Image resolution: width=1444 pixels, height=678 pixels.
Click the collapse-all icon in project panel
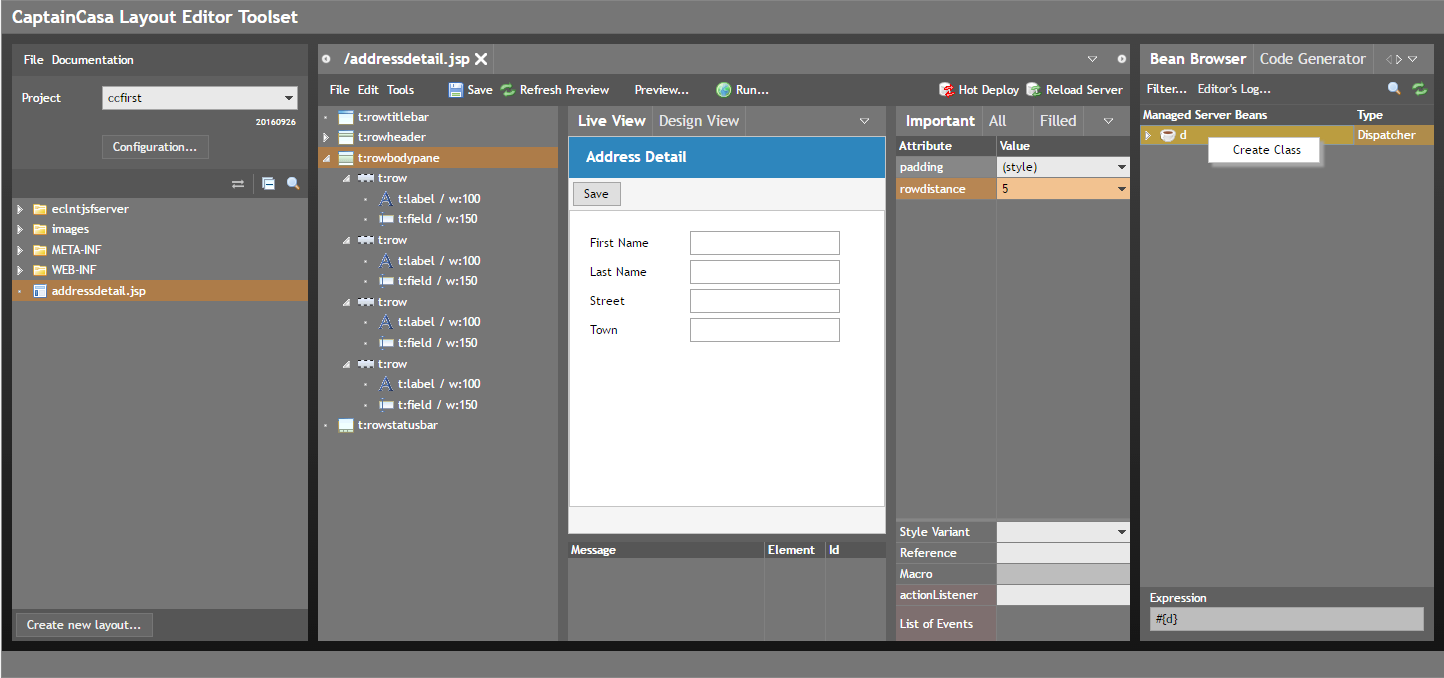click(268, 184)
